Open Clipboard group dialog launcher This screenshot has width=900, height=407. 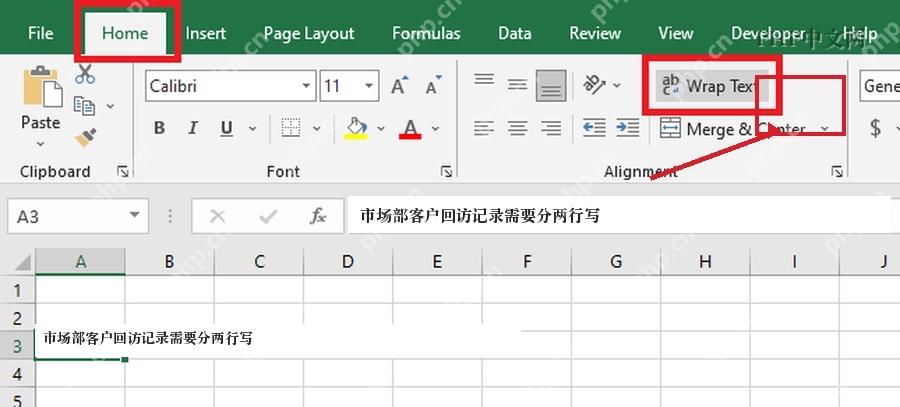[122, 171]
